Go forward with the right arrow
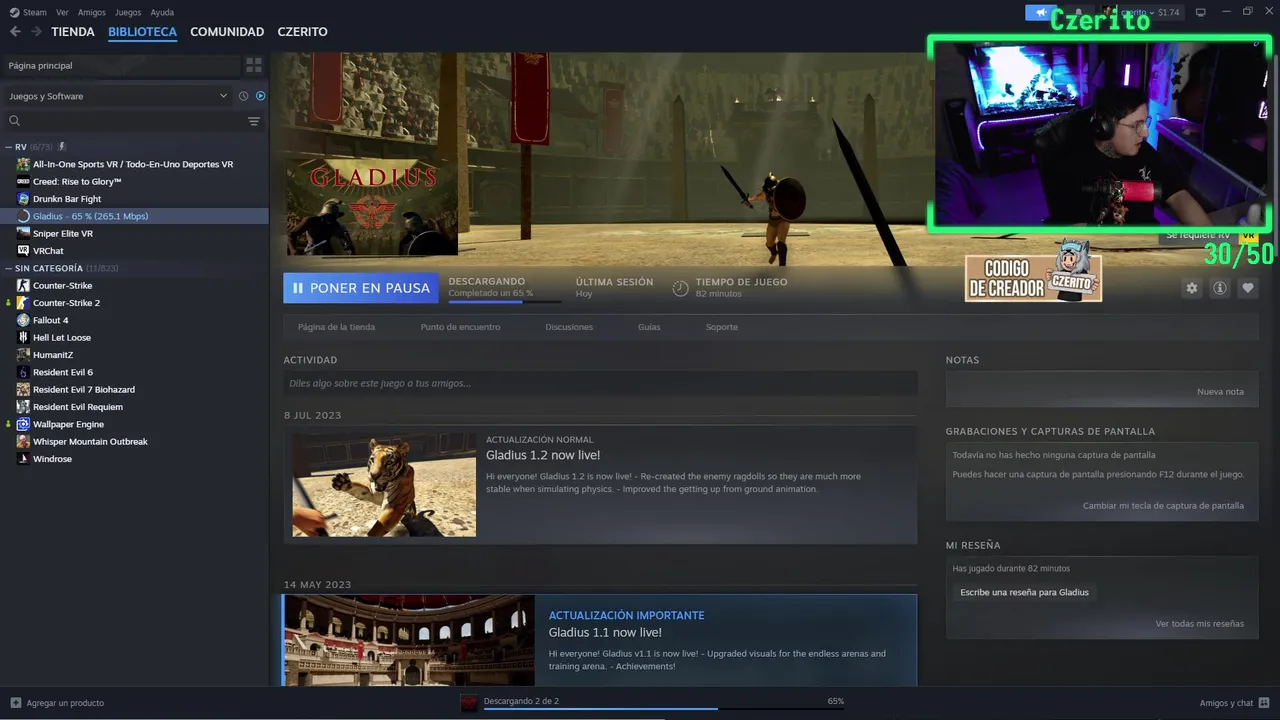The image size is (1280, 720). click(36, 32)
